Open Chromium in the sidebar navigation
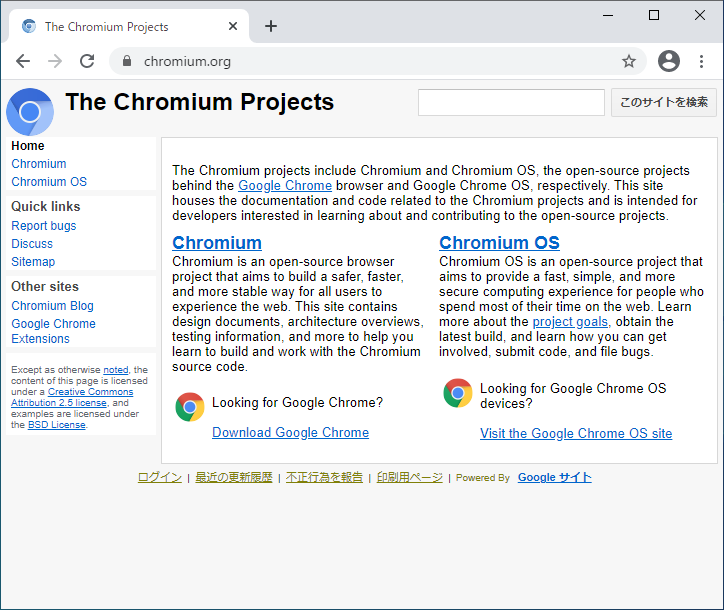This screenshot has height=610, width=724. click(39, 164)
